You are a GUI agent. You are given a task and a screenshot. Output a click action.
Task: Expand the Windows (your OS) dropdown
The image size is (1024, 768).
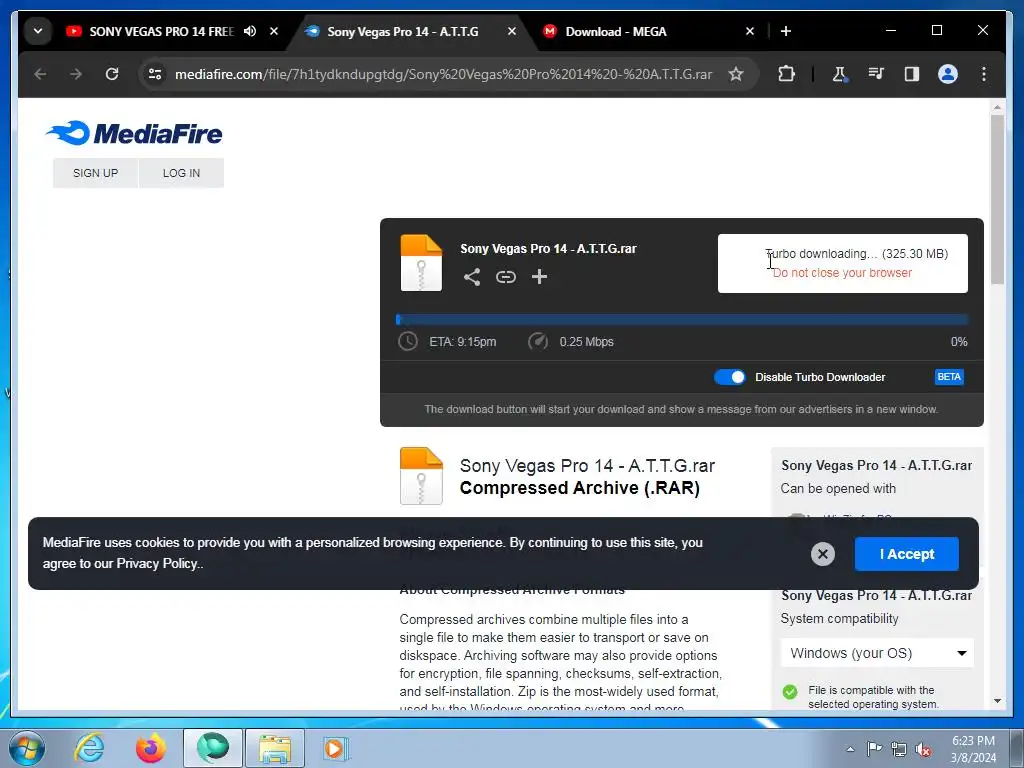pos(877,653)
